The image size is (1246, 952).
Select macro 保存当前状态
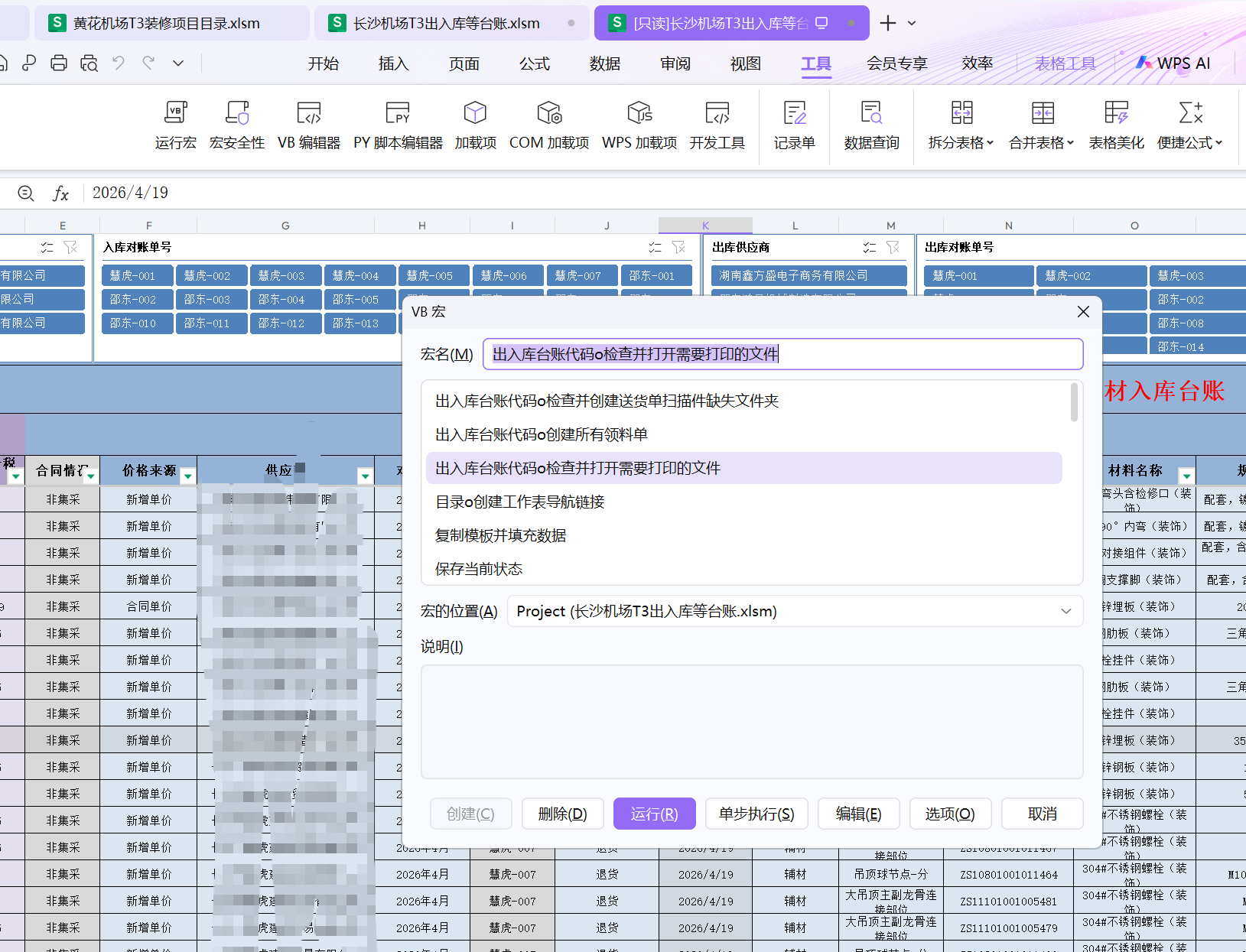[x=744, y=569]
